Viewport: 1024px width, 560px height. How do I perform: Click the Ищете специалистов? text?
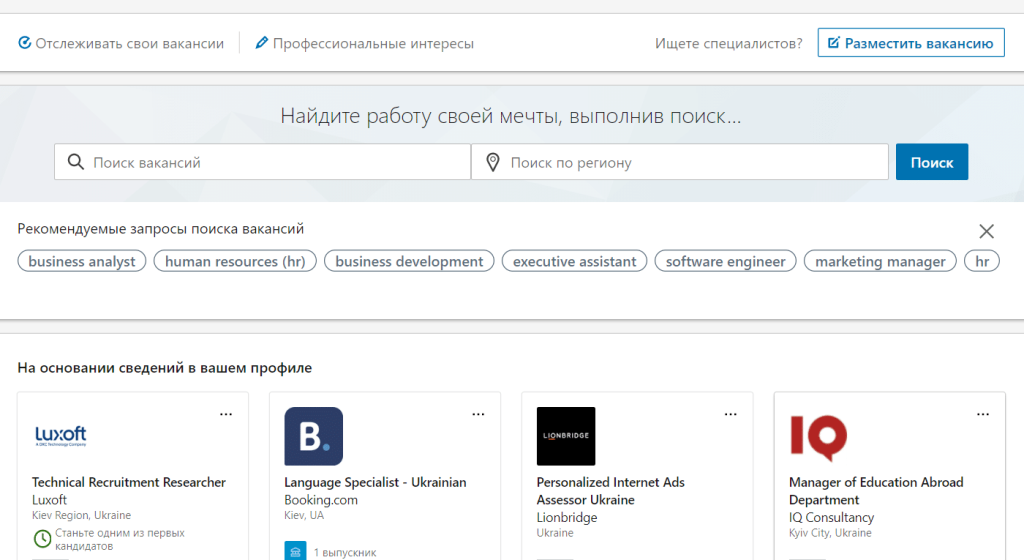click(x=729, y=43)
